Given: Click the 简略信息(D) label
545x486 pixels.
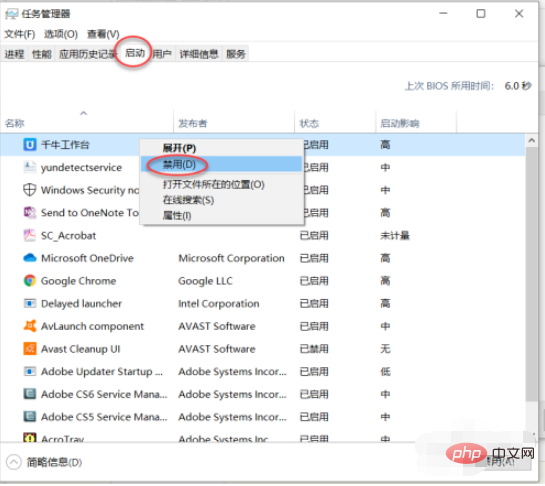Looking at the screenshot, I should 55,462.
